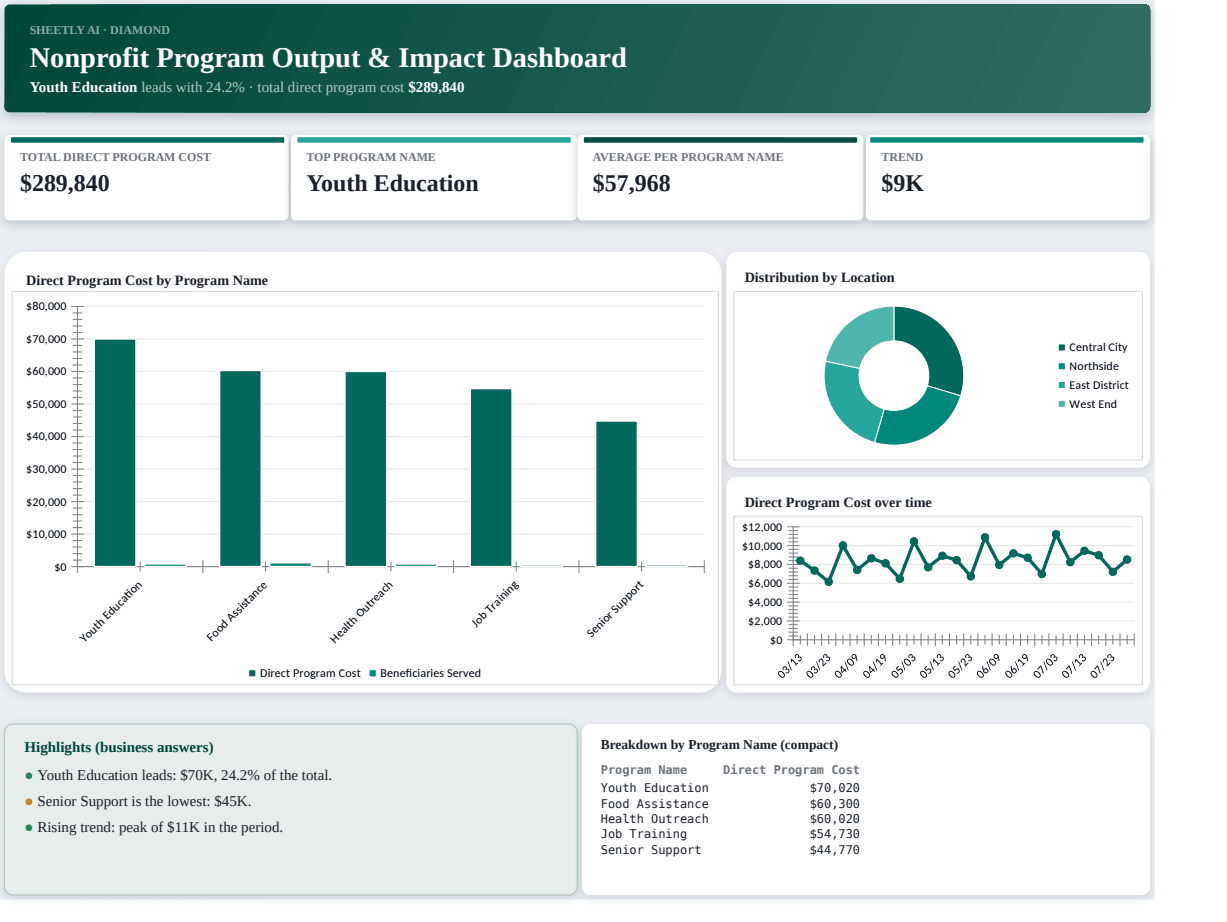Image resolution: width=1227 pixels, height=922 pixels.
Task: Click the $70,020 cell in breakdown table
Action: [835, 788]
